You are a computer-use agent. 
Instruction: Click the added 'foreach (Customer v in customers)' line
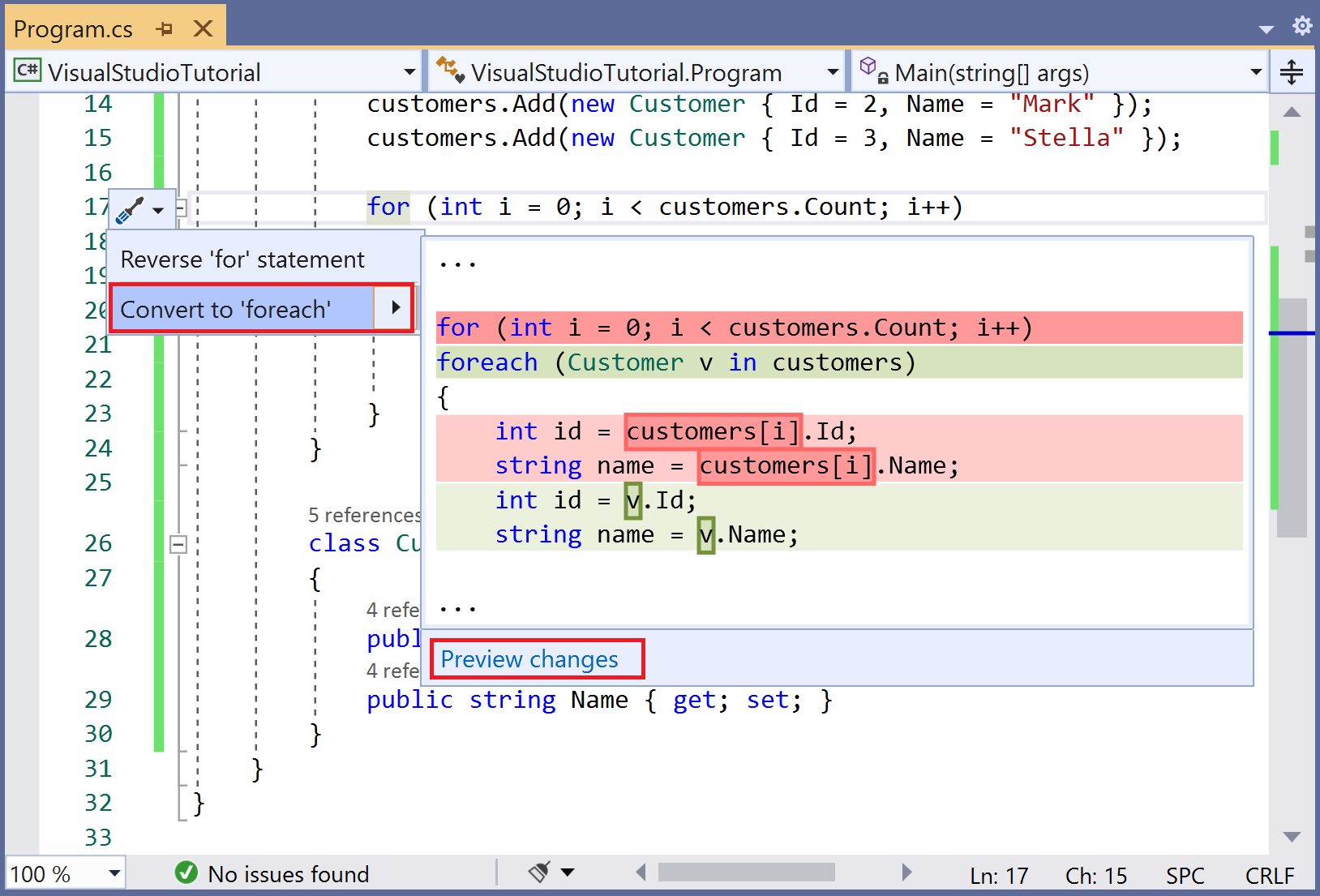pyautogui.click(x=839, y=362)
